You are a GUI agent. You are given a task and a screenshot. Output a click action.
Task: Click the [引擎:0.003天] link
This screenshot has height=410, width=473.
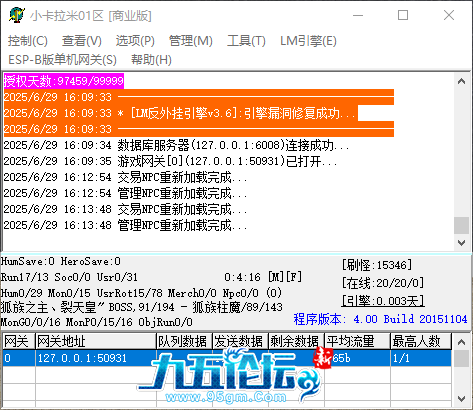coord(383,301)
